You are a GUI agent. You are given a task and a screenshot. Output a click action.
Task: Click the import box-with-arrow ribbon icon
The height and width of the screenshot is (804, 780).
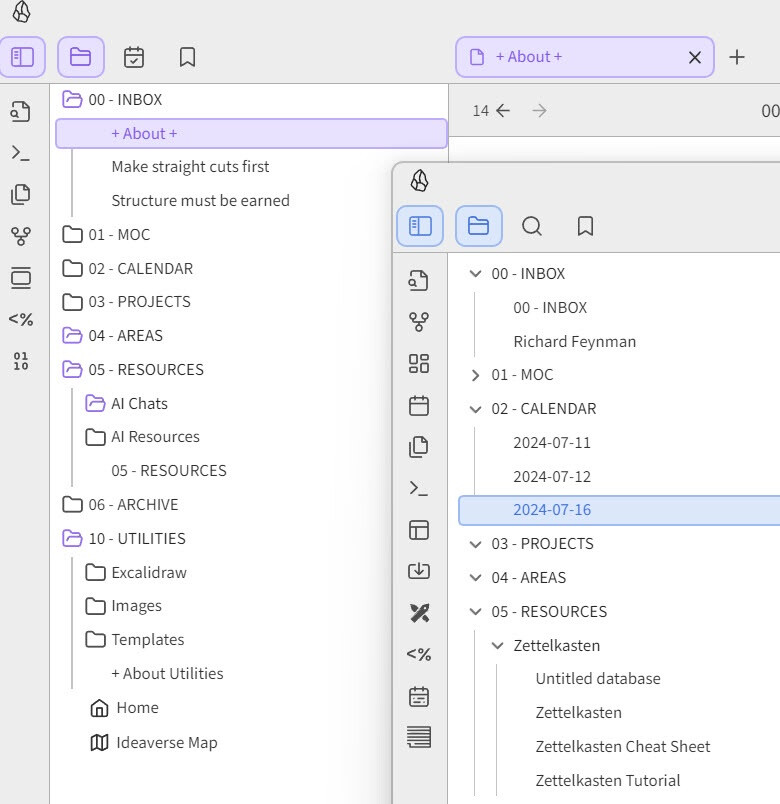(419, 571)
